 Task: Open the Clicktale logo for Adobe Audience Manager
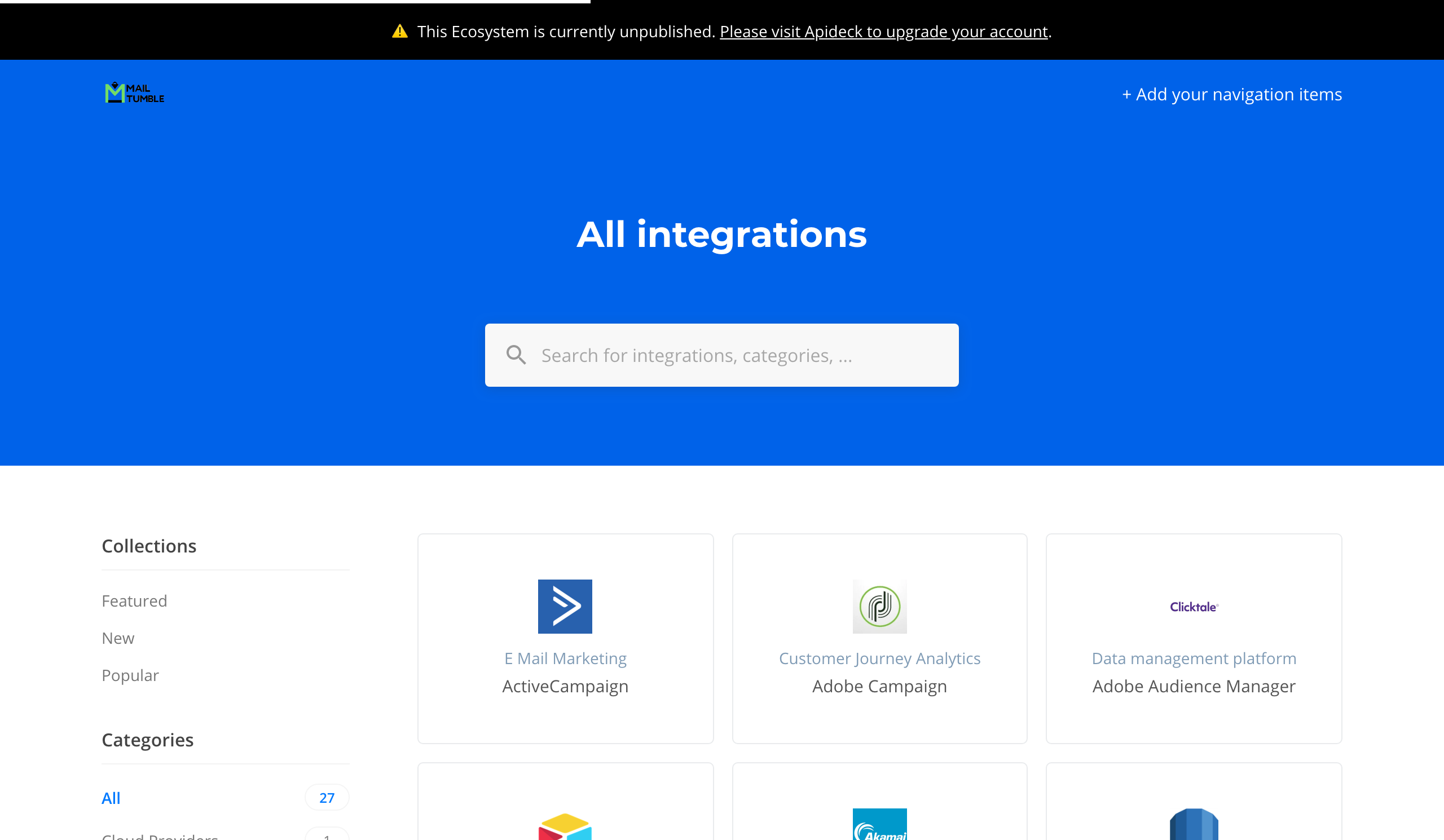(x=1194, y=607)
